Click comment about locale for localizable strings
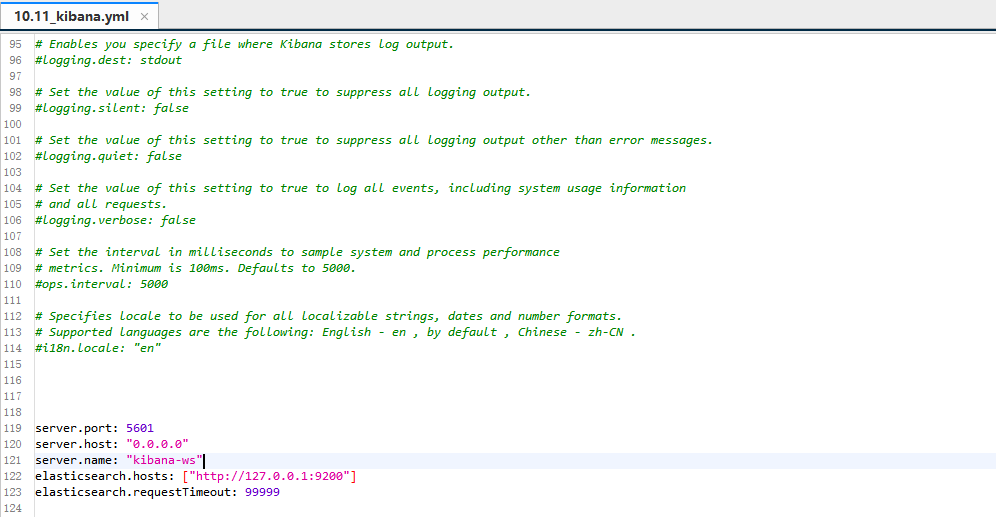Image resolution: width=996 pixels, height=517 pixels. (x=328, y=316)
